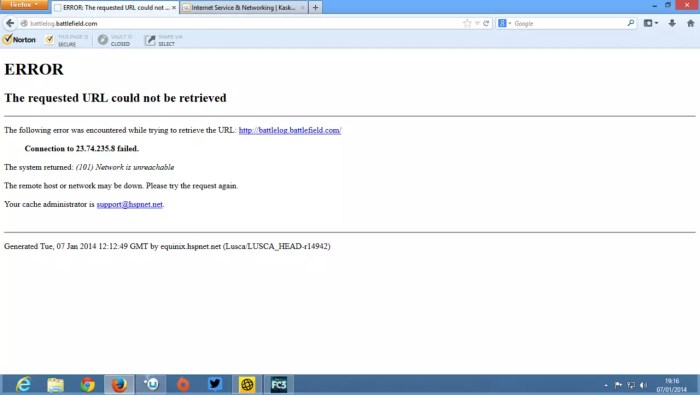Image resolution: width=700 pixels, height=395 pixels.
Task: Close the Internet Service & Networking tab
Action: [302, 8]
